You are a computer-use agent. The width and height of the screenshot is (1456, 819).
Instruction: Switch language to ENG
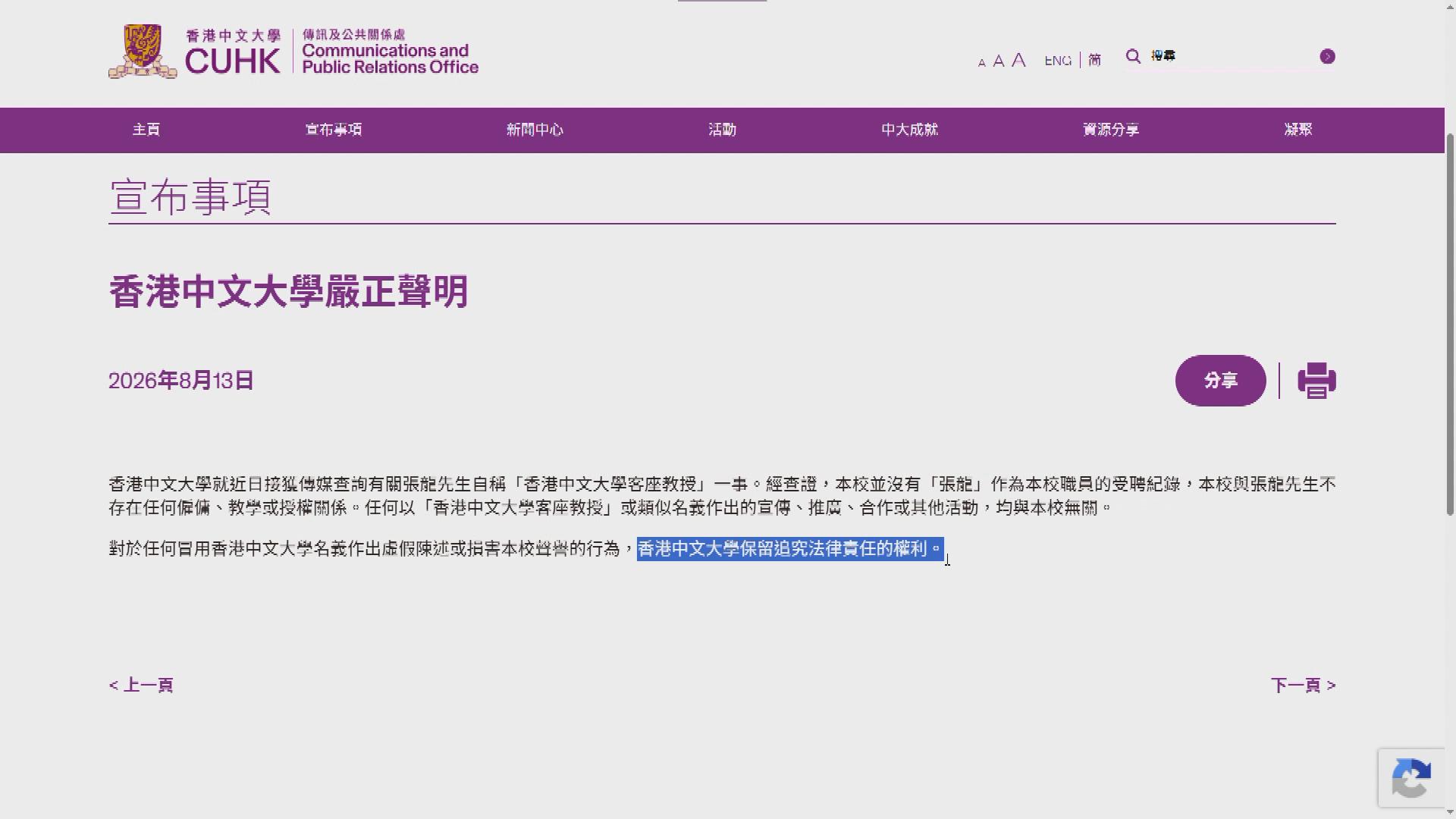click(1058, 60)
